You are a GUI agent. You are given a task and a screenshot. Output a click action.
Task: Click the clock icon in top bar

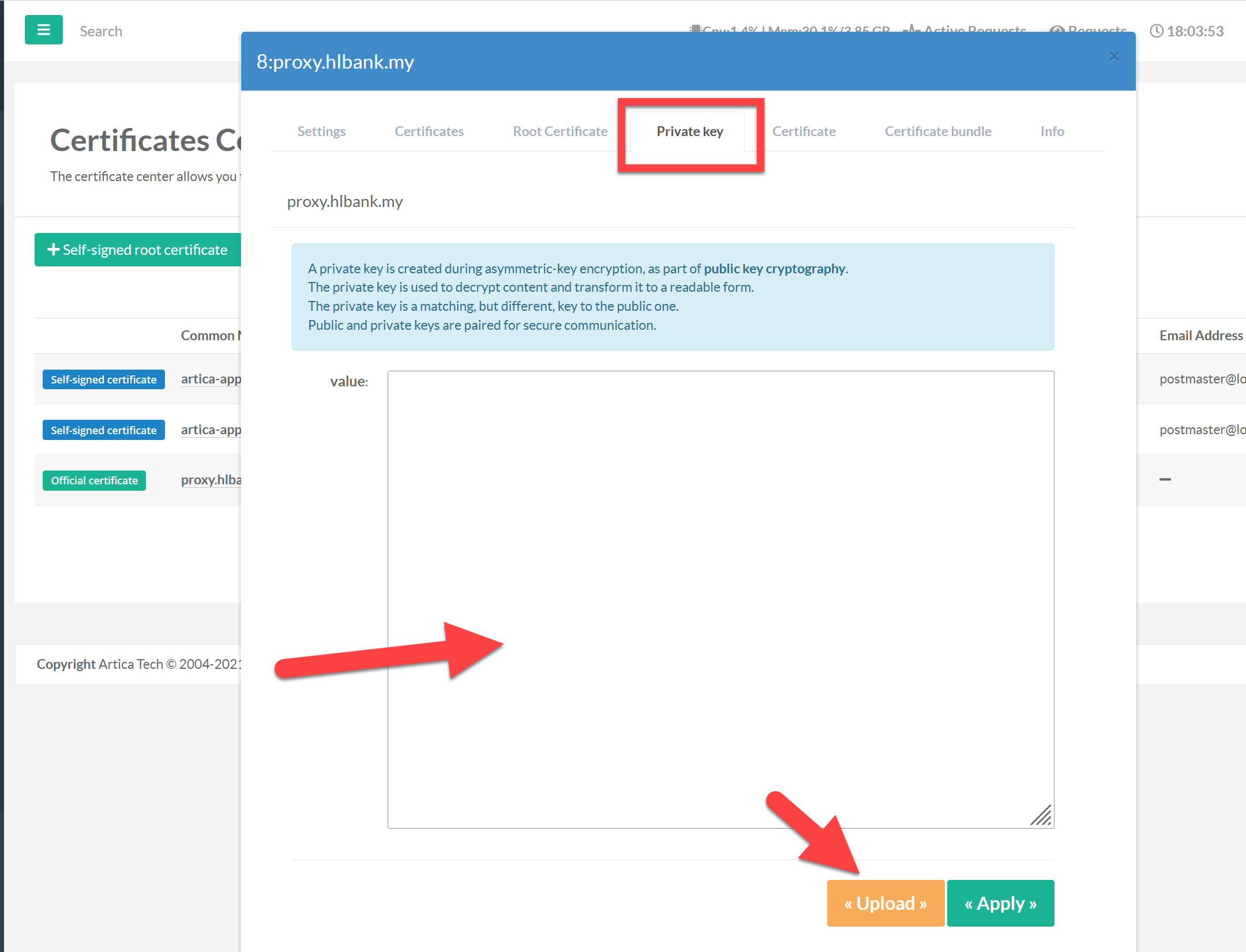coord(1156,31)
